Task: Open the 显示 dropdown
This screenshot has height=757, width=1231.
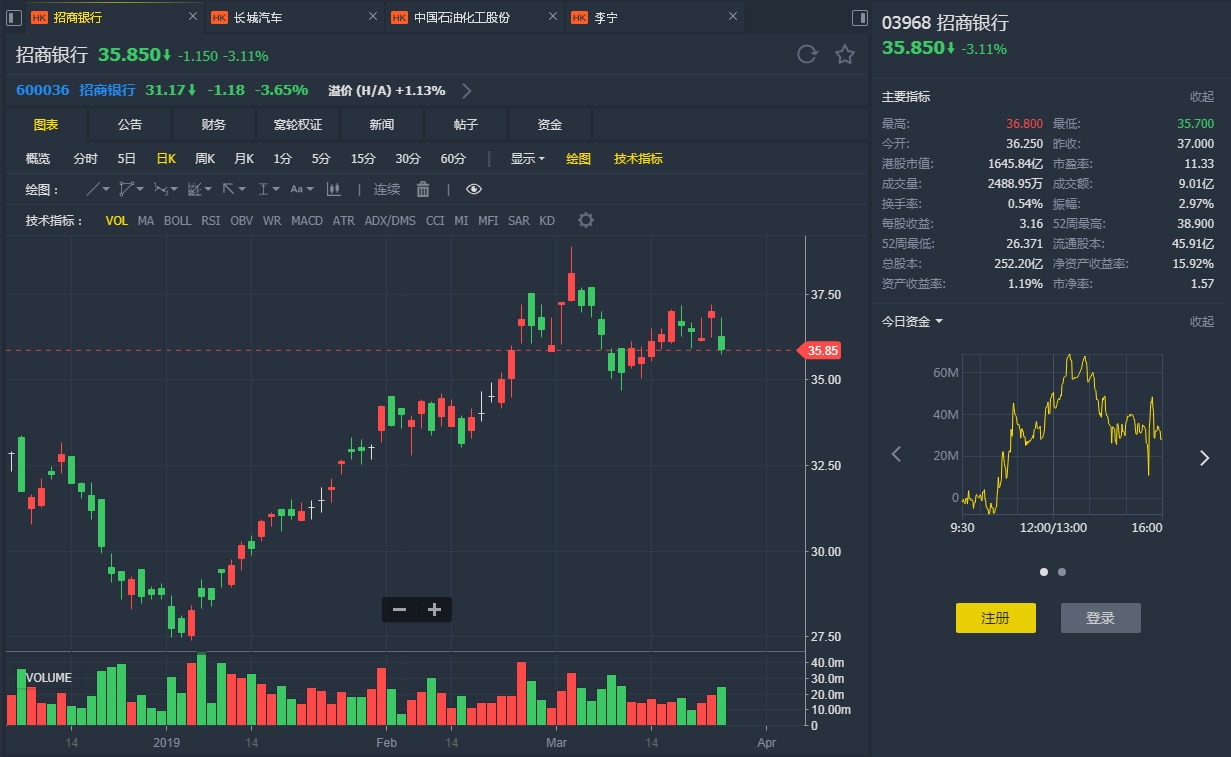Action: tap(528, 158)
